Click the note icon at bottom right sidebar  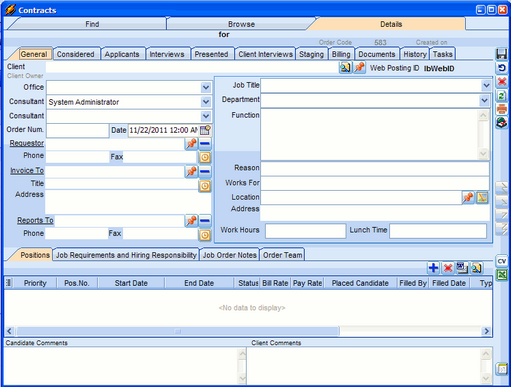(502, 369)
